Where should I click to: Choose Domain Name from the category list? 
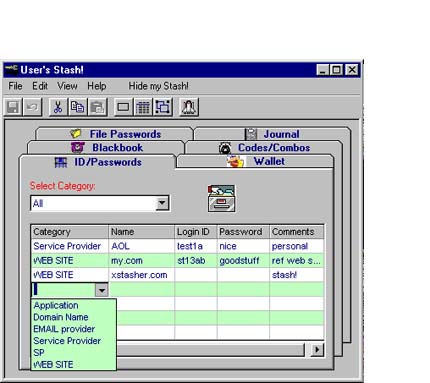pos(61,317)
